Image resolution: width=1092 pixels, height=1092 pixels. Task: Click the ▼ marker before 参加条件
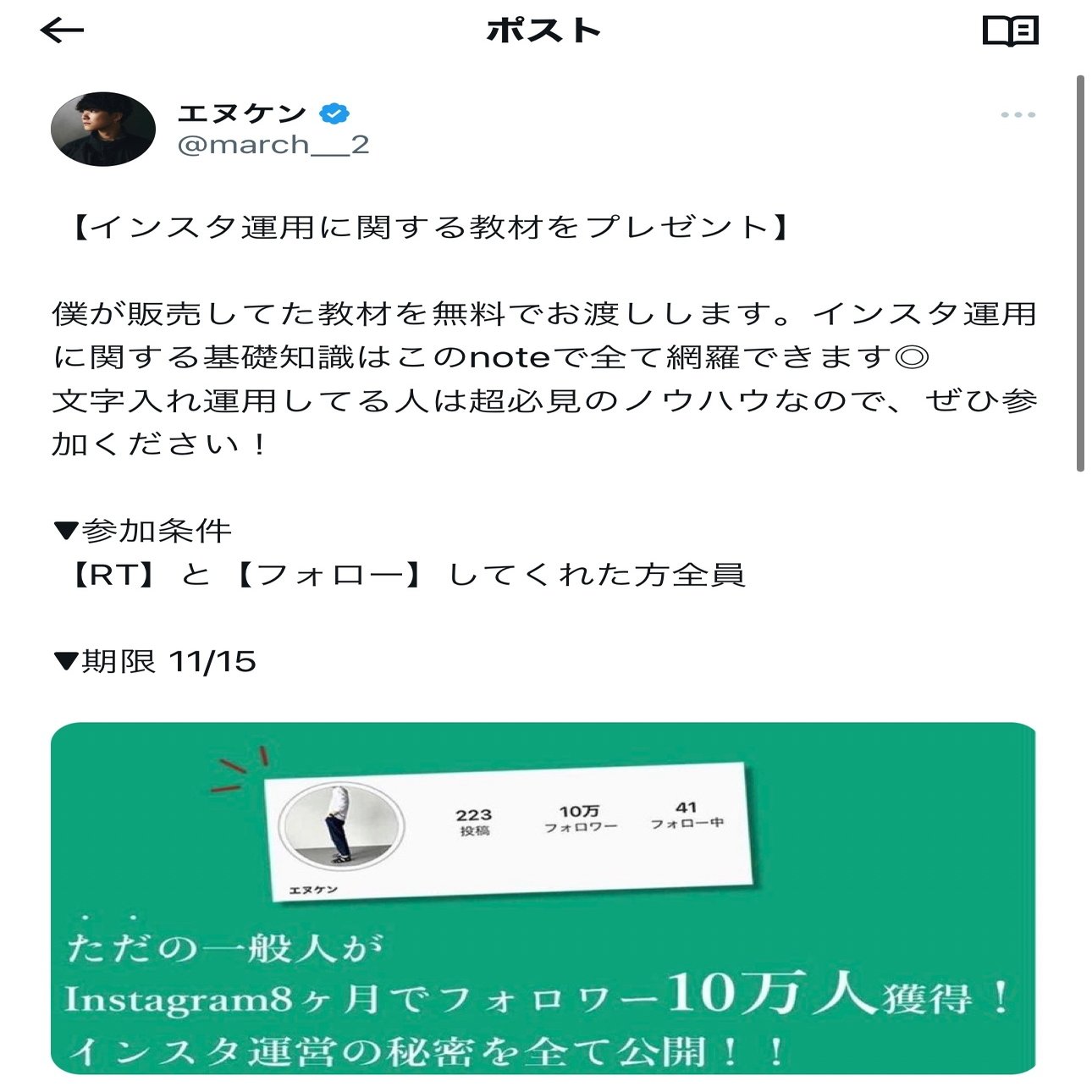pyautogui.click(x=66, y=532)
